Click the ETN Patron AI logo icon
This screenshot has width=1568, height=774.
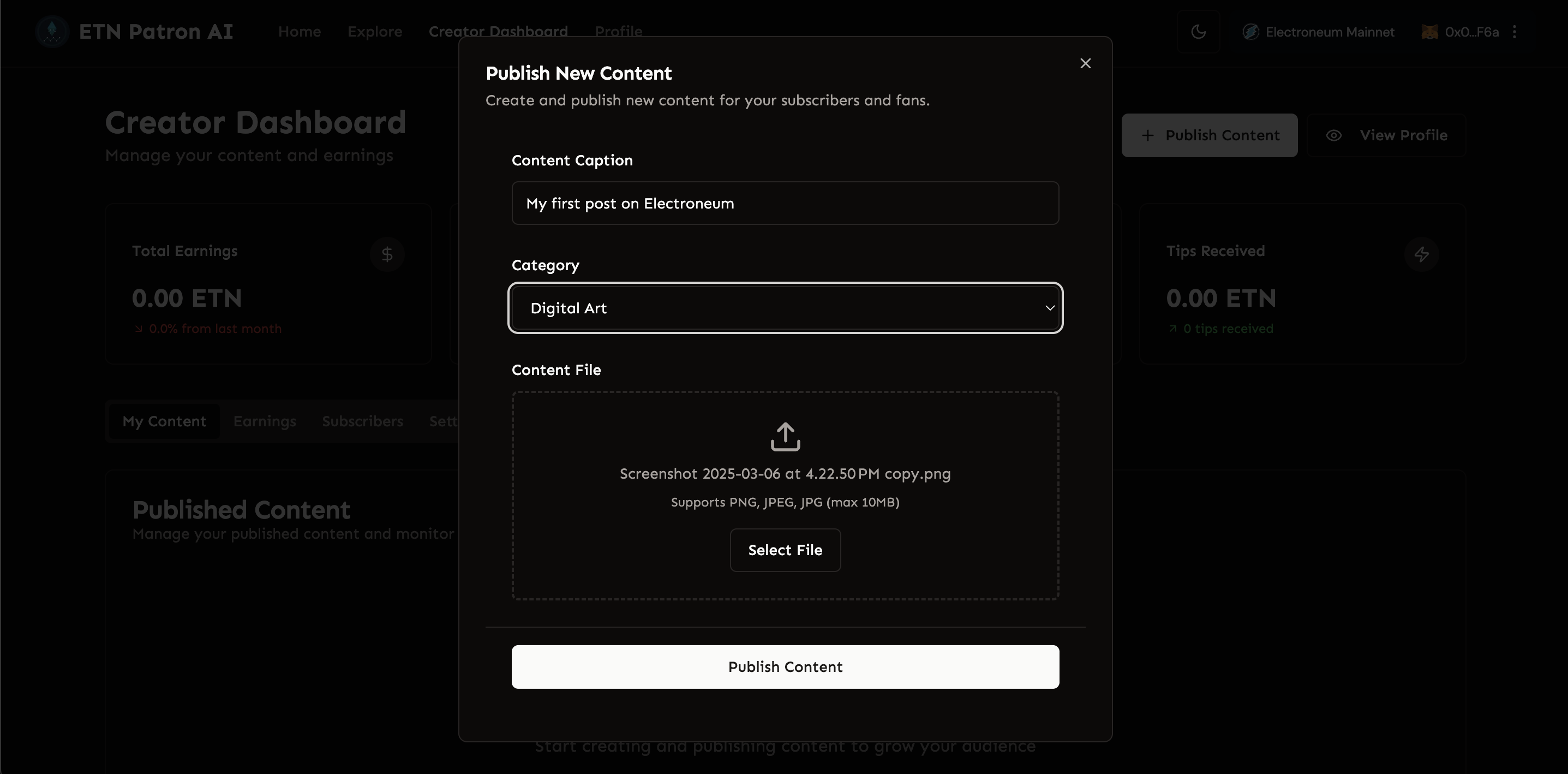(x=52, y=32)
